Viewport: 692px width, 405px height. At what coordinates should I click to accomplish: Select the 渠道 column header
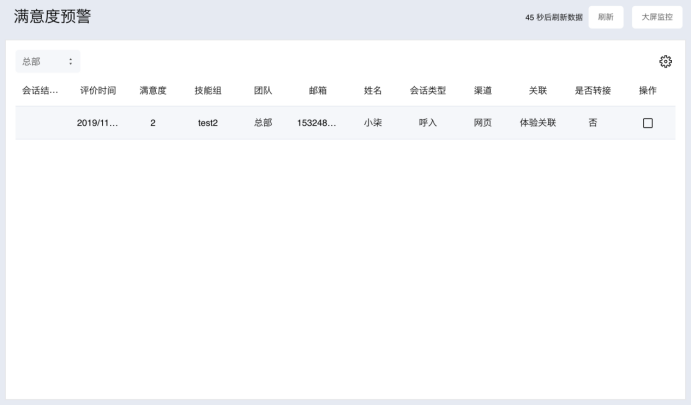coord(483,91)
